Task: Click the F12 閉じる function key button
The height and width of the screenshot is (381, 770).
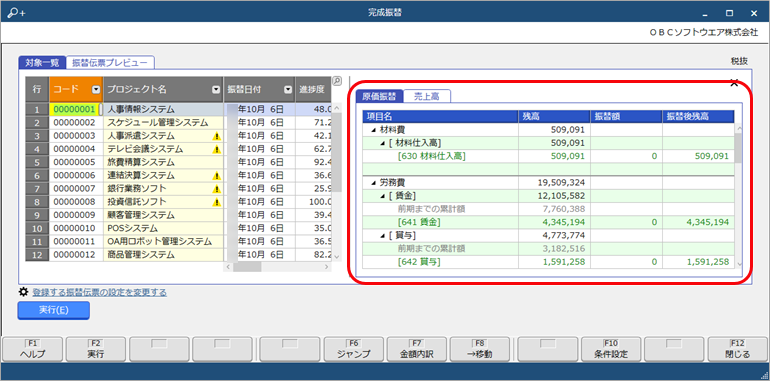Action: 737,349
